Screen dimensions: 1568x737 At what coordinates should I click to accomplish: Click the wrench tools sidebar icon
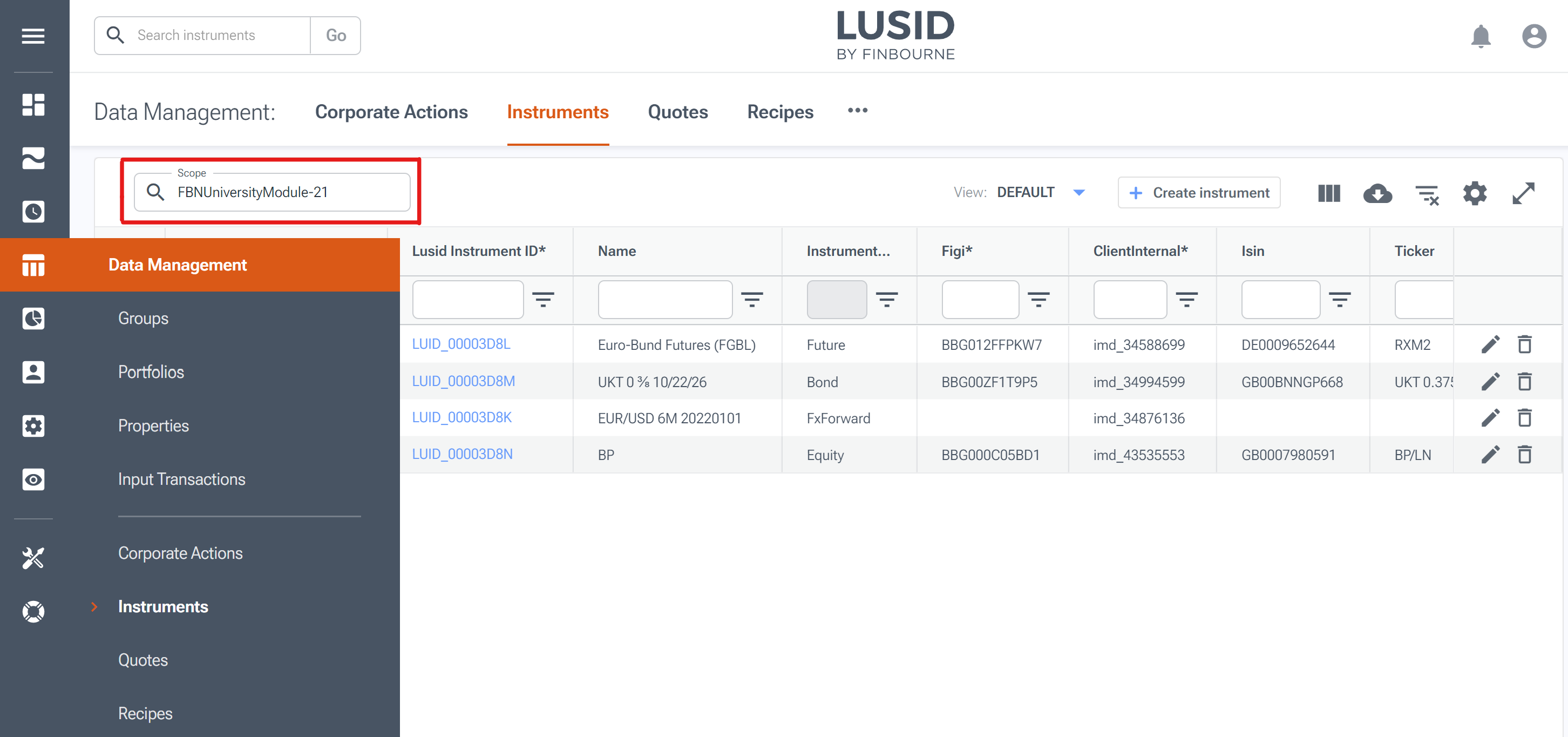[x=33, y=558]
